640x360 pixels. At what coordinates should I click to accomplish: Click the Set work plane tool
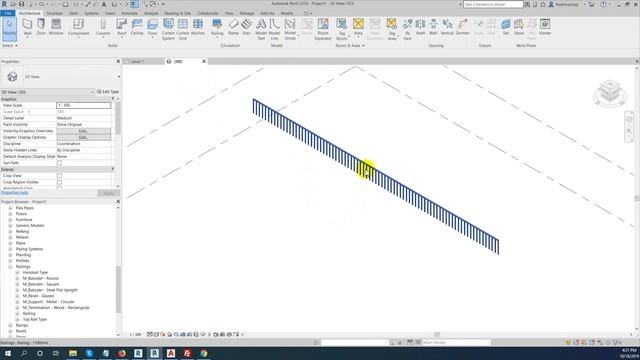pos(506,27)
